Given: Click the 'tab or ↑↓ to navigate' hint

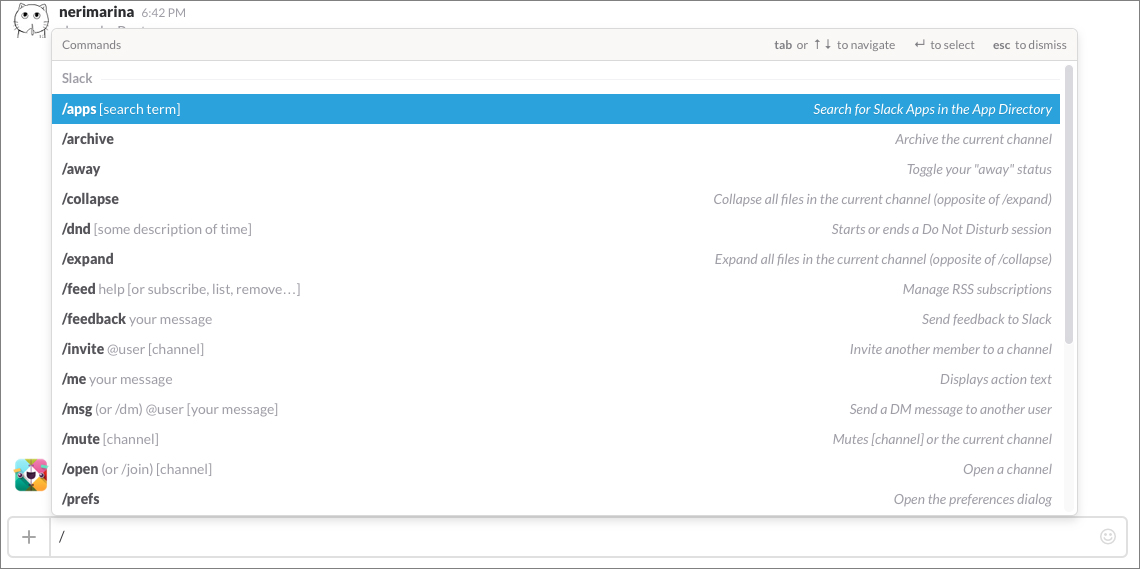Looking at the screenshot, I should coord(835,45).
